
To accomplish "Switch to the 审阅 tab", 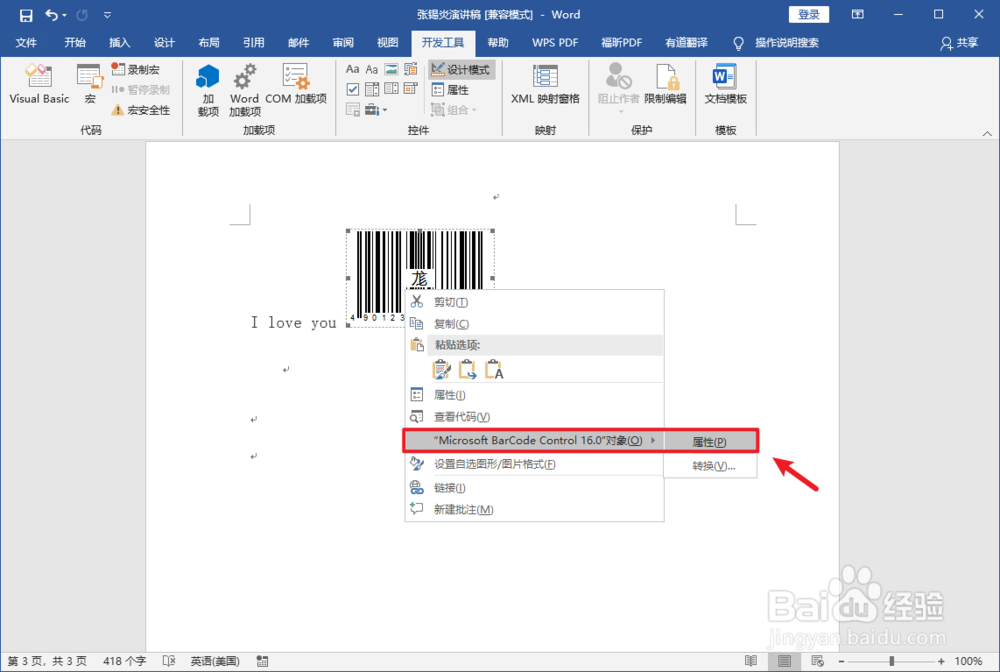I will [342, 43].
